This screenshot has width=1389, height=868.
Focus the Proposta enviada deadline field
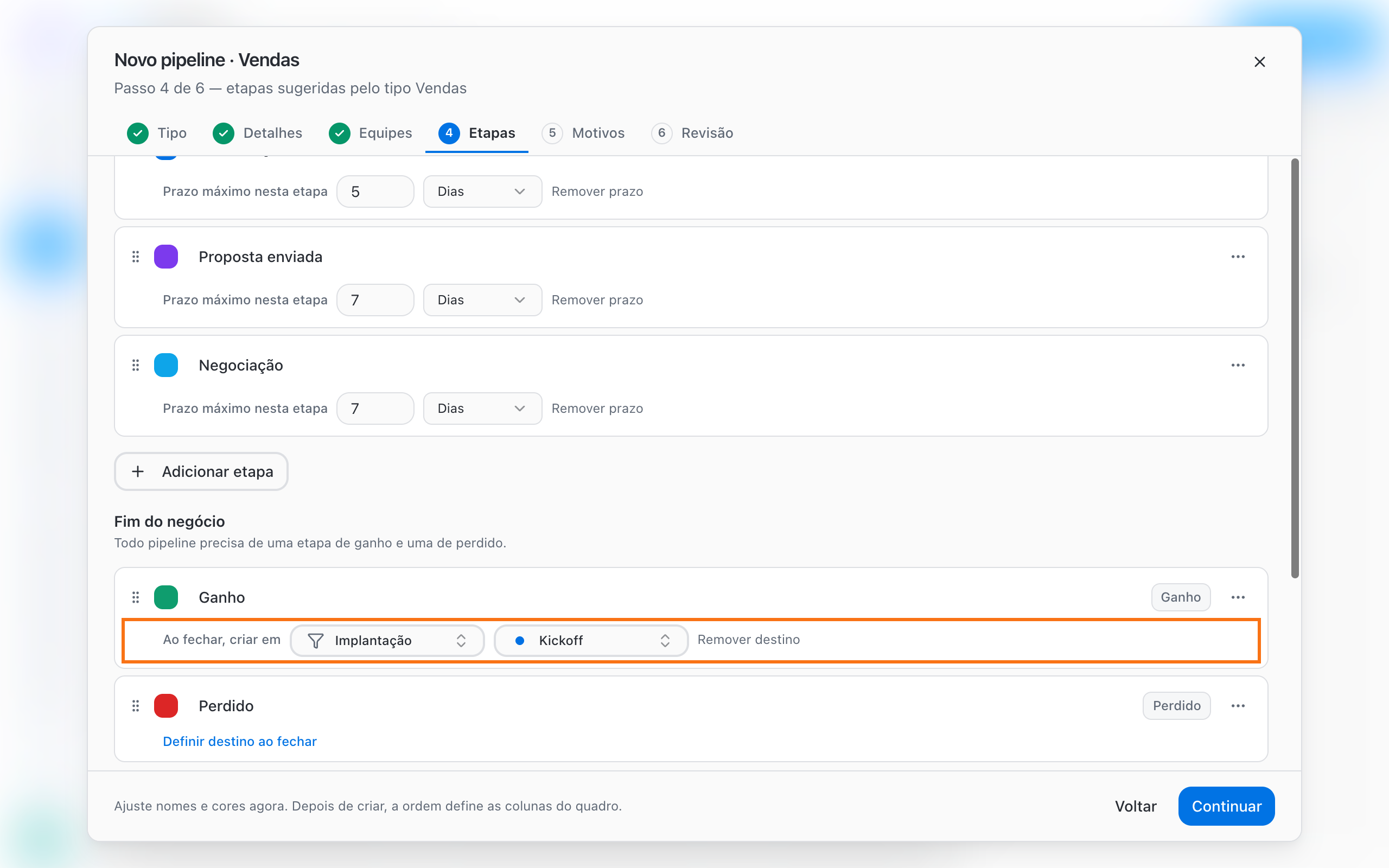point(375,299)
